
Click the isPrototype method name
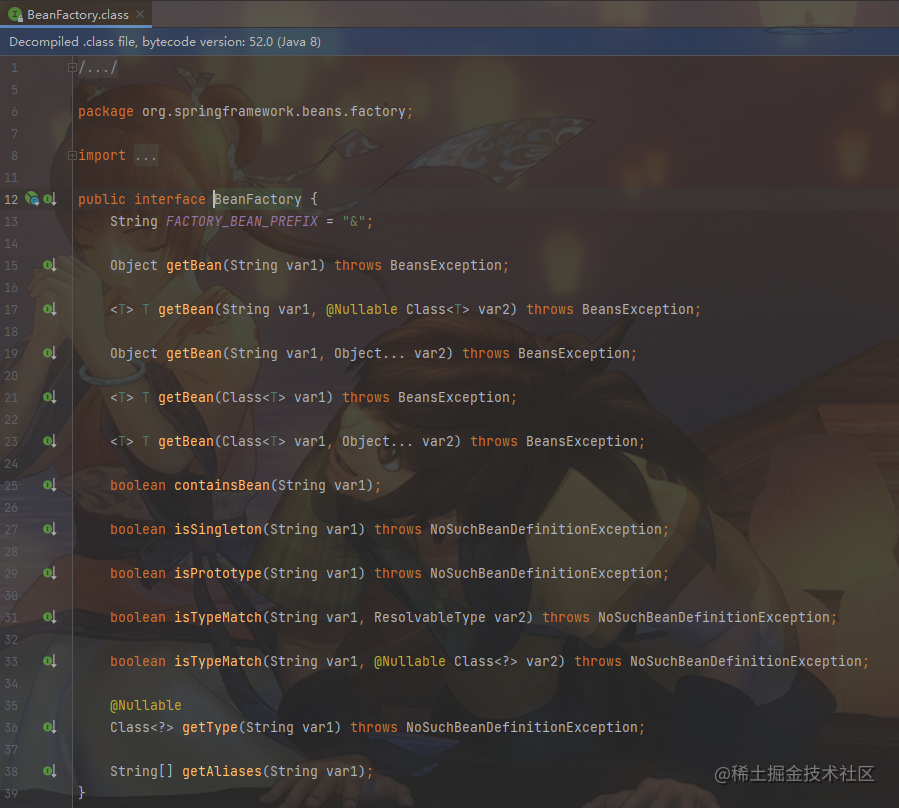tap(218, 573)
